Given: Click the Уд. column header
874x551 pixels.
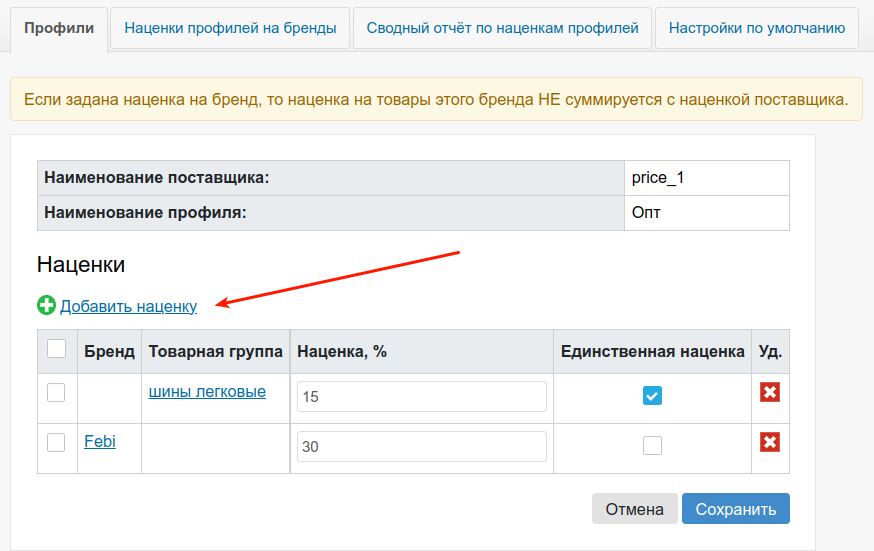Looking at the screenshot, I should point(770,352).
